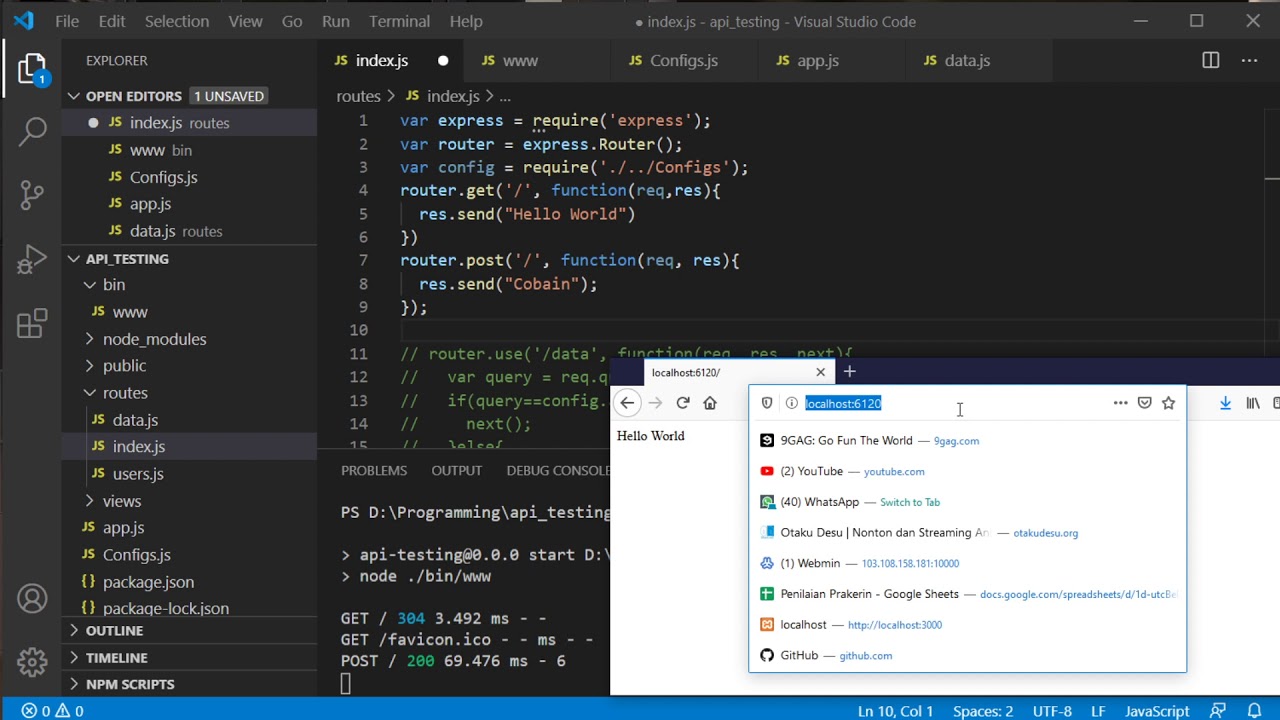Viewport: 1280px width, 720px height.
Task: Change the UTF-8 file encoding
Action: point(1052,711)
